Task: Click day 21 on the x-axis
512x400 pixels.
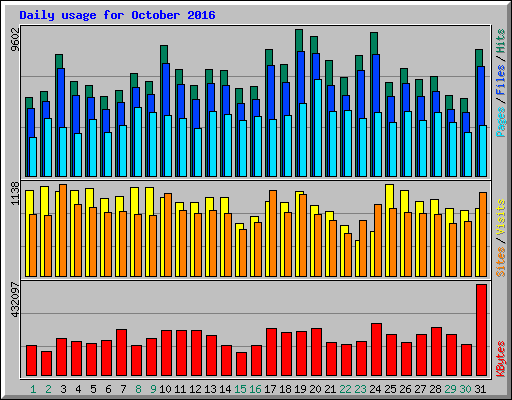Action: pyautogui.click(x=330, y=389)
